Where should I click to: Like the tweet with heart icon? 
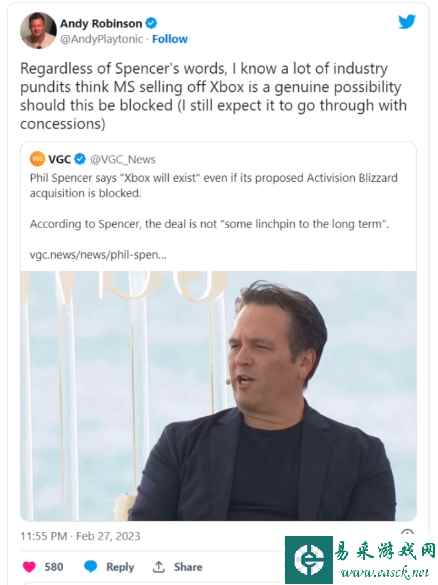pos(29,567)
